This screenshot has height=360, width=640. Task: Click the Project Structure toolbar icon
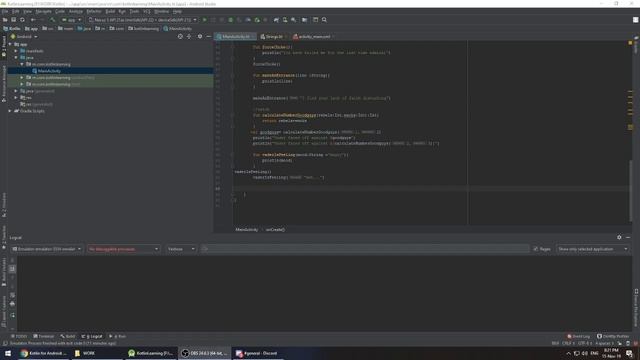[304, 20]
